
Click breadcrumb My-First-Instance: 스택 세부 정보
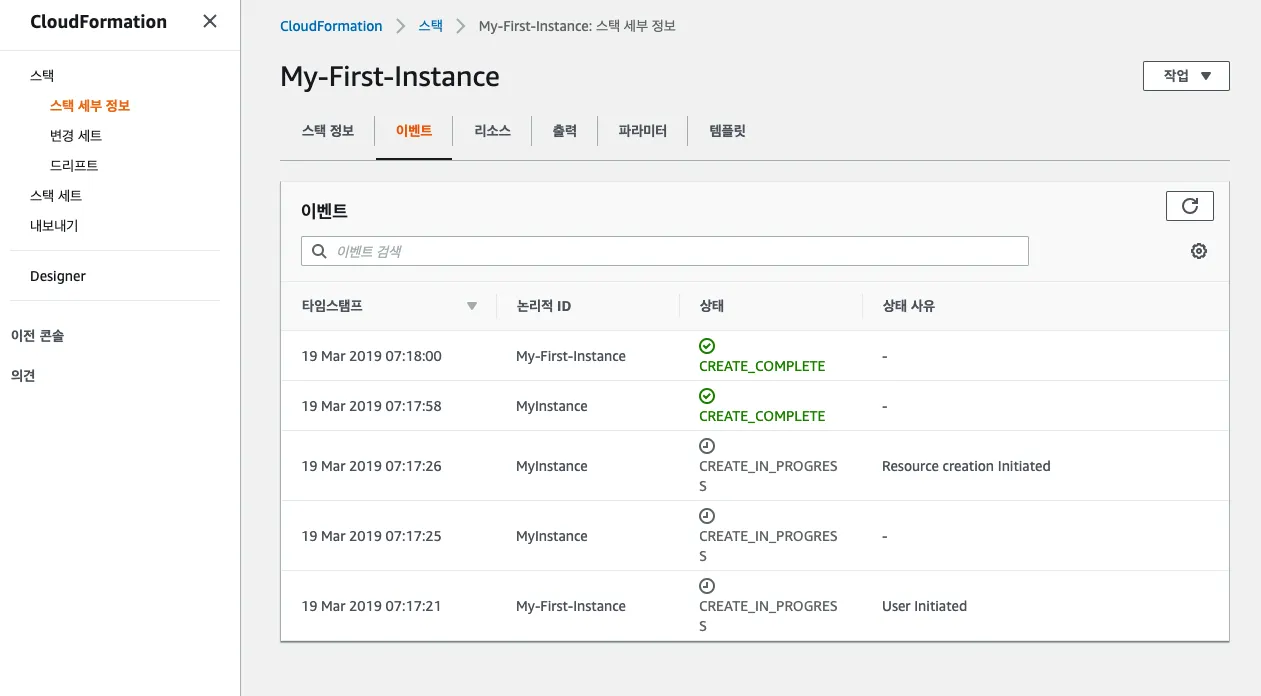577,26
